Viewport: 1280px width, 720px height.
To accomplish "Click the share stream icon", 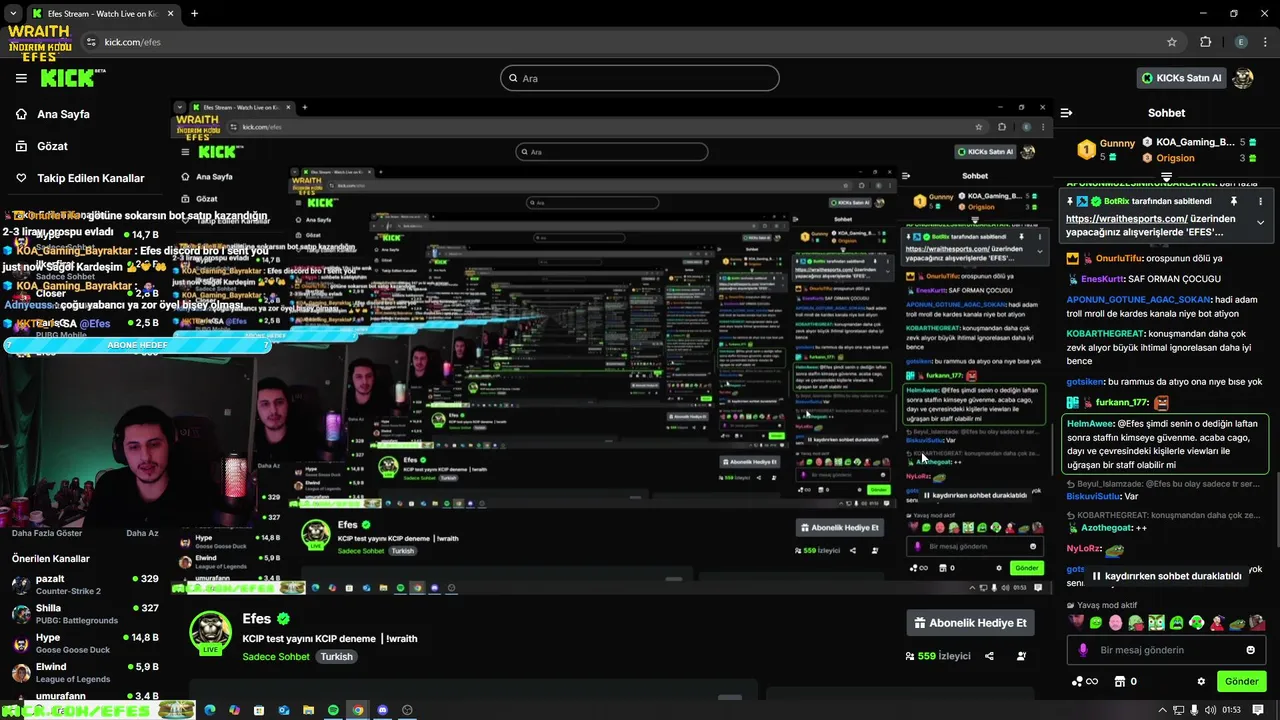I will click(989, 656).
